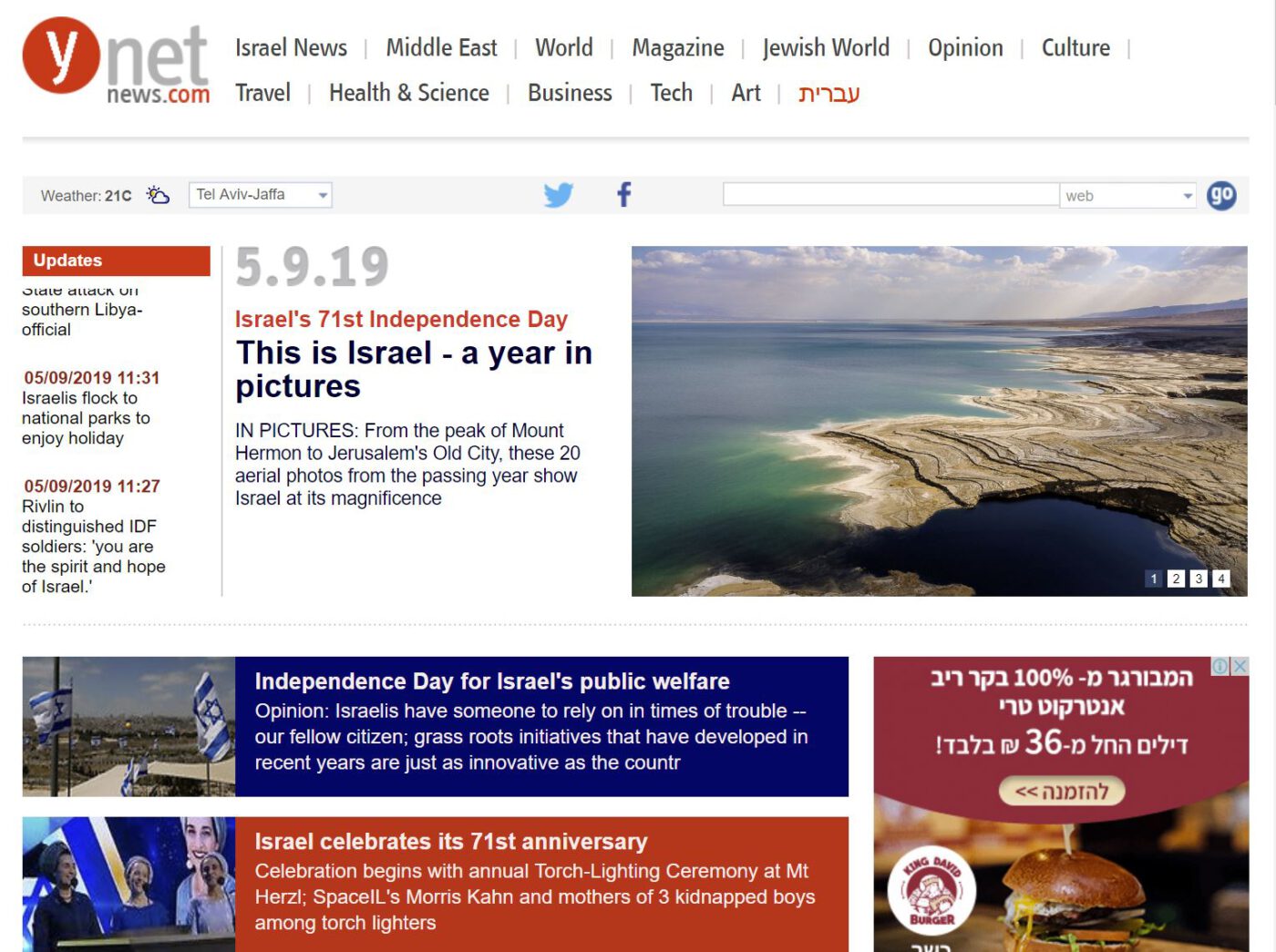Switch slideshow to slide 3
1276x952 pixels.
coord(1199,578)
